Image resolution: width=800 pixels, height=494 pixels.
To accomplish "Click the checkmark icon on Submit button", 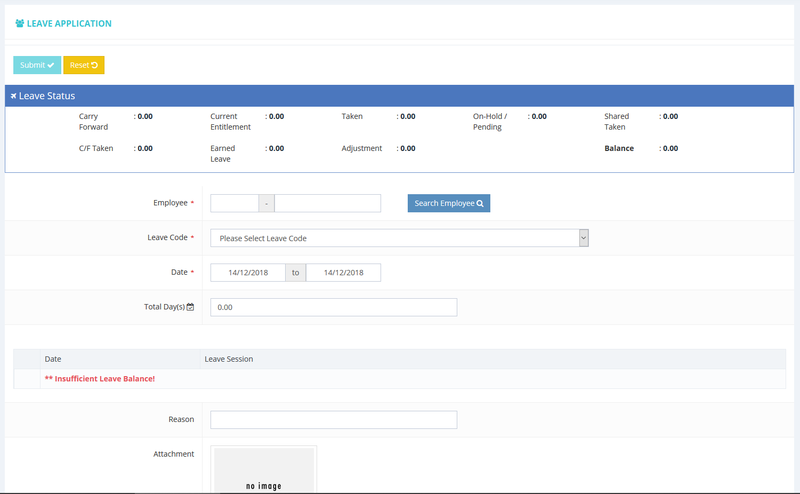I will (x=51, y=65).
